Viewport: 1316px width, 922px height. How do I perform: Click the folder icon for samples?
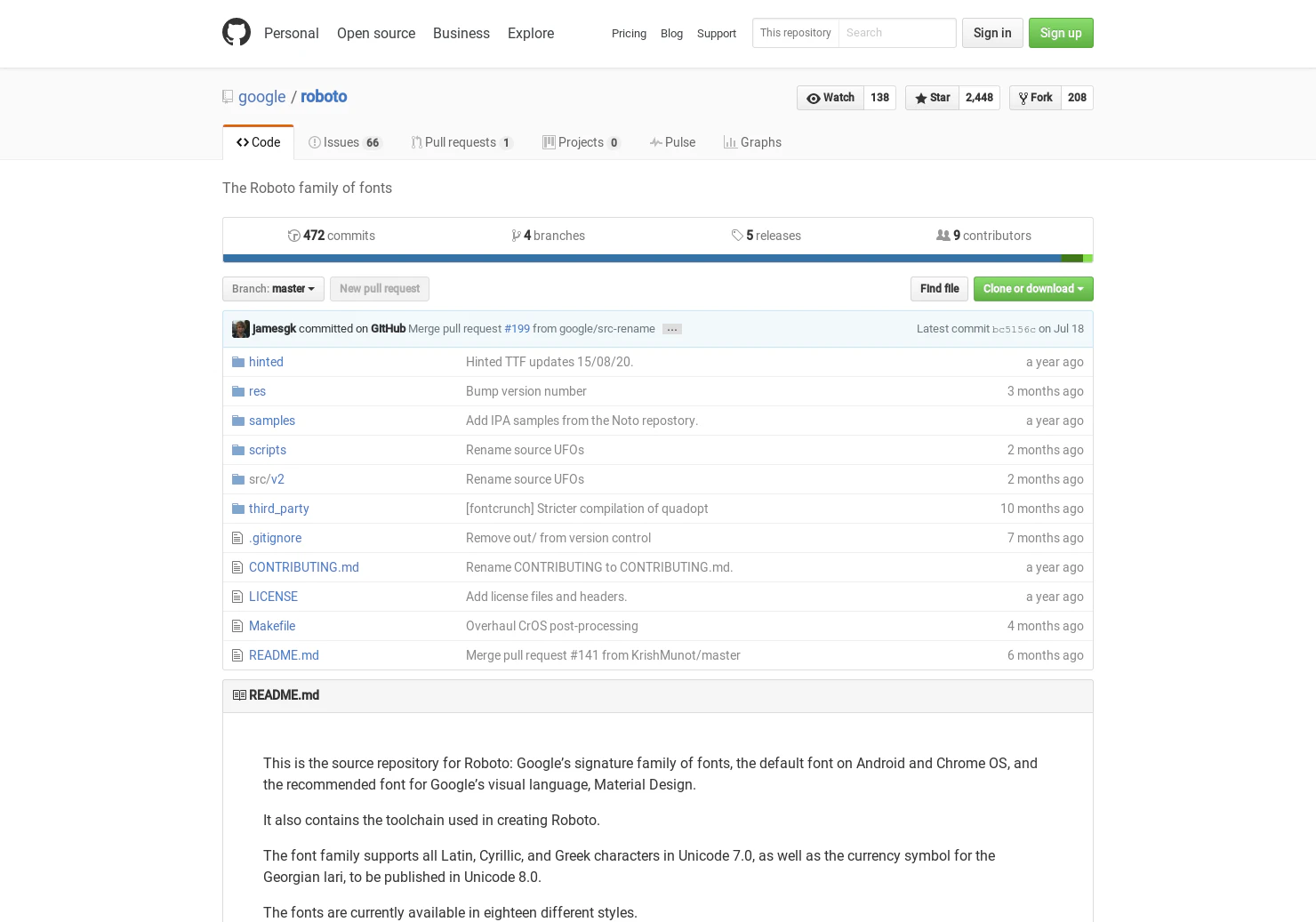(x=238, y=421)
